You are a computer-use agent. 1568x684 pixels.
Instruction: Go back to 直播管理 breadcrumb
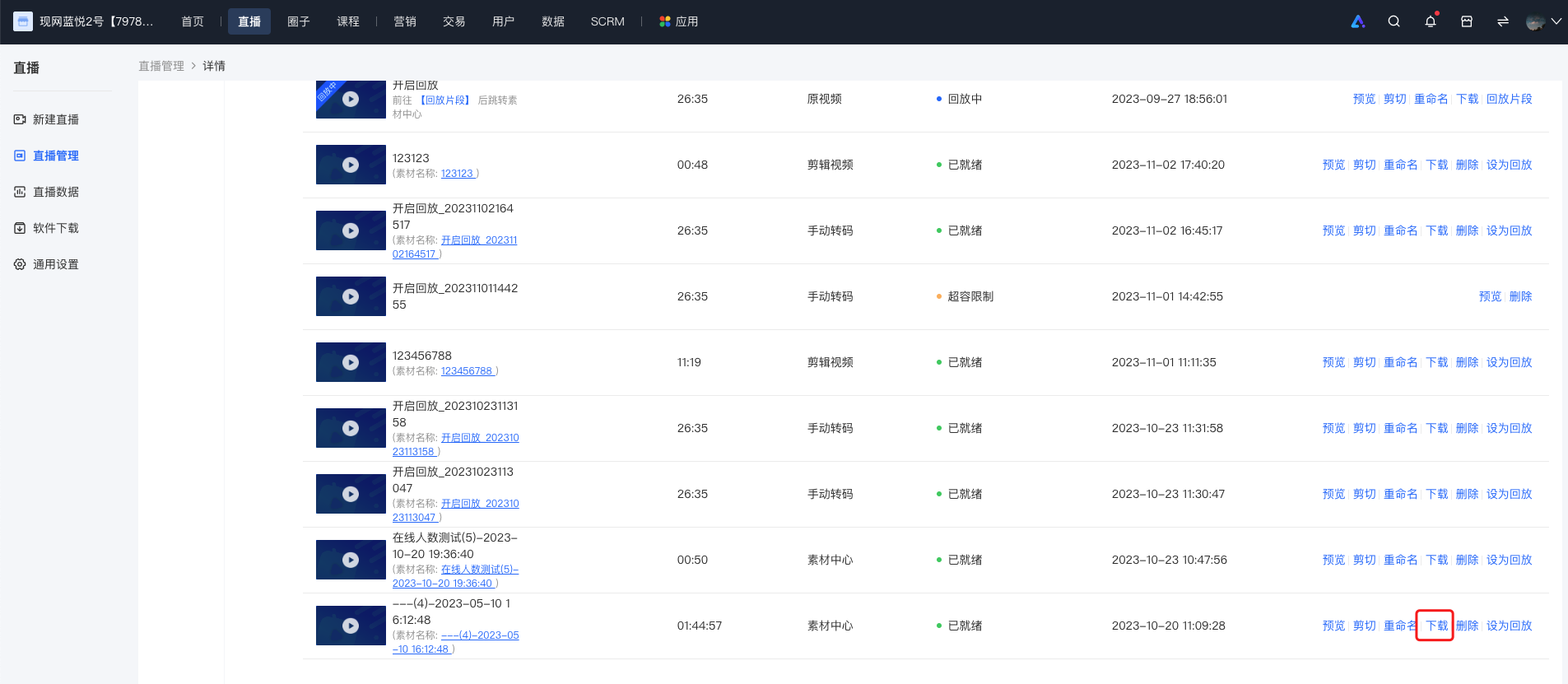click(161, 66)
